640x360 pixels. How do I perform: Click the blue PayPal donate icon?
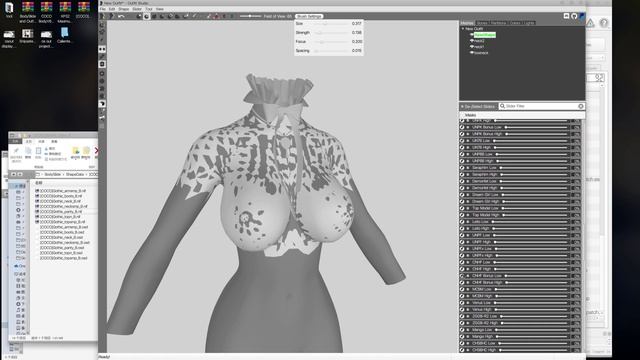point(582,16)
